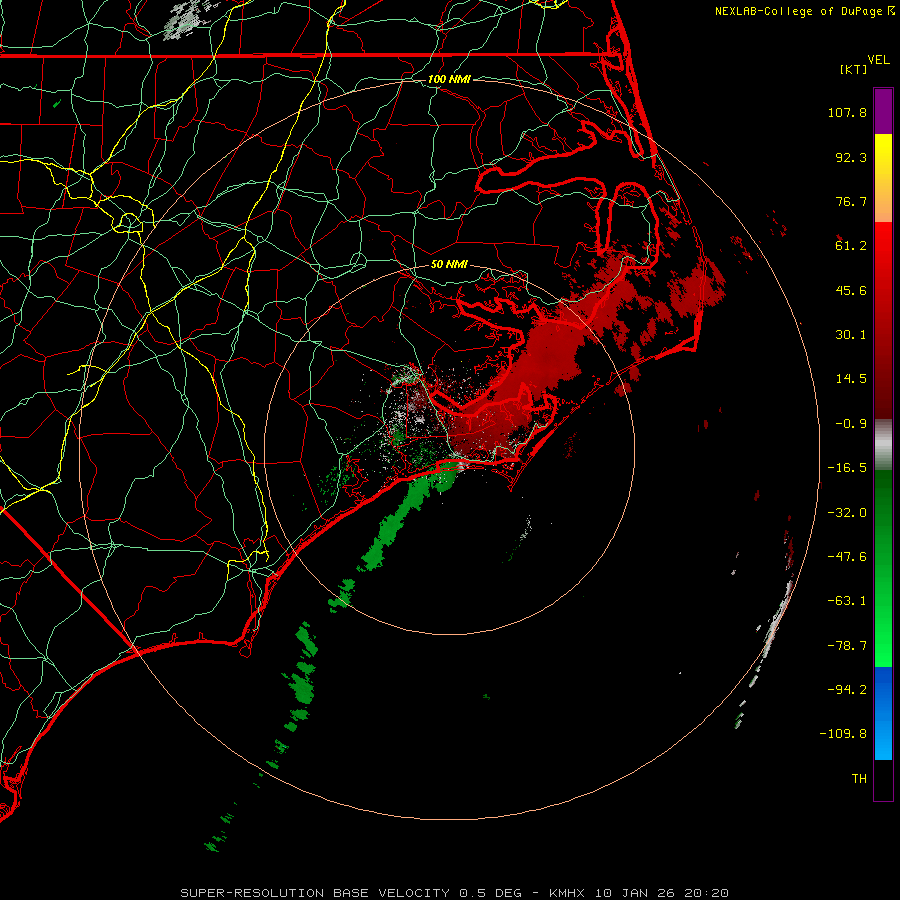Click the 14.5 scale value
The height and width of the screenshot is (900, 900).
coord(851,379)
